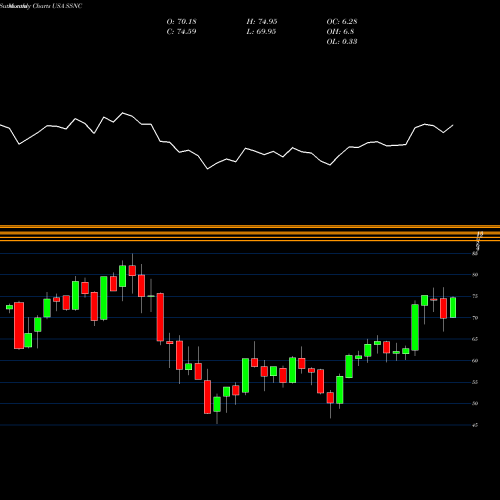Click the 85 price axis label
Screen dimensions: 500x500
point(475,253)
